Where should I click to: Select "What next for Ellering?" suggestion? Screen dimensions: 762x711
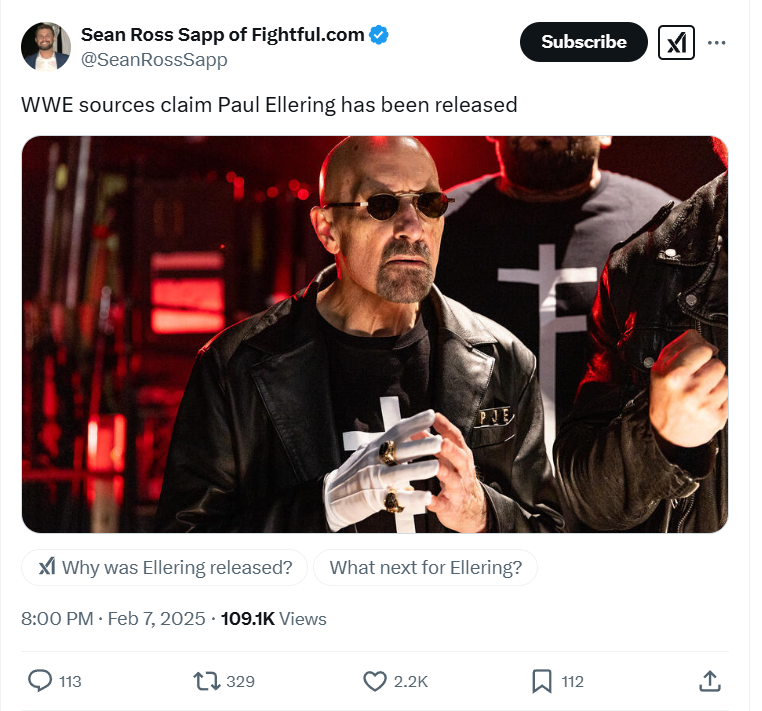point(425,567)
